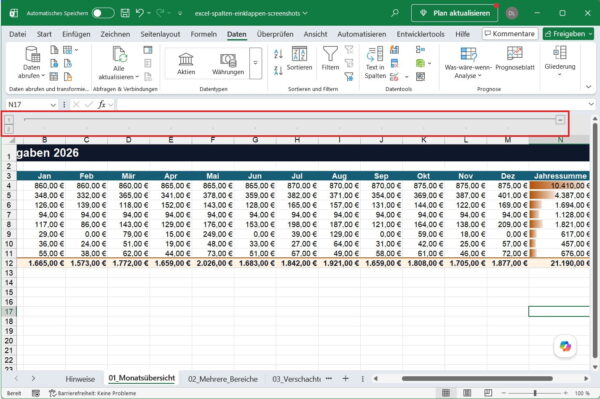Click the Freigeben button

[x=569, y=34]
